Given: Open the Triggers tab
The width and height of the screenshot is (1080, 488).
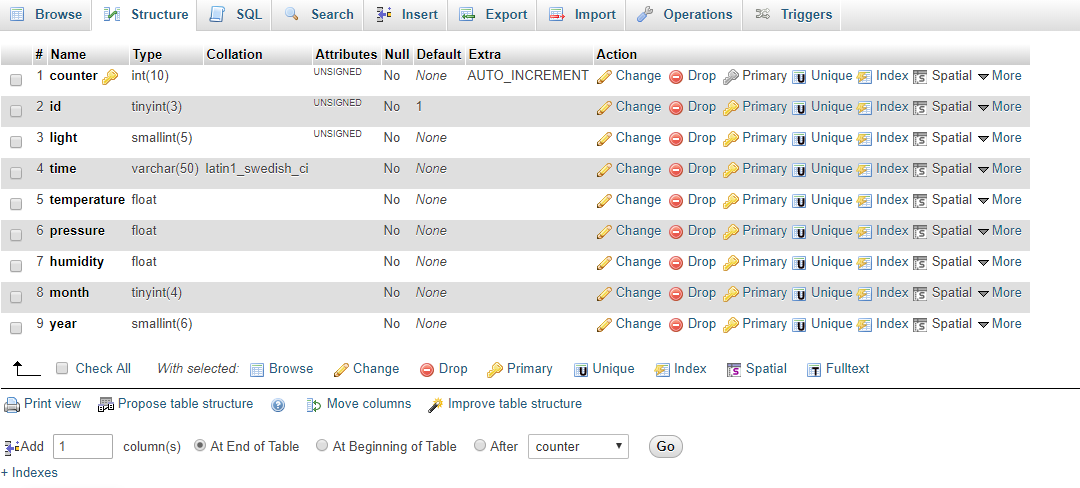Looking at the screenshot, I should click(x=793, y=14).
